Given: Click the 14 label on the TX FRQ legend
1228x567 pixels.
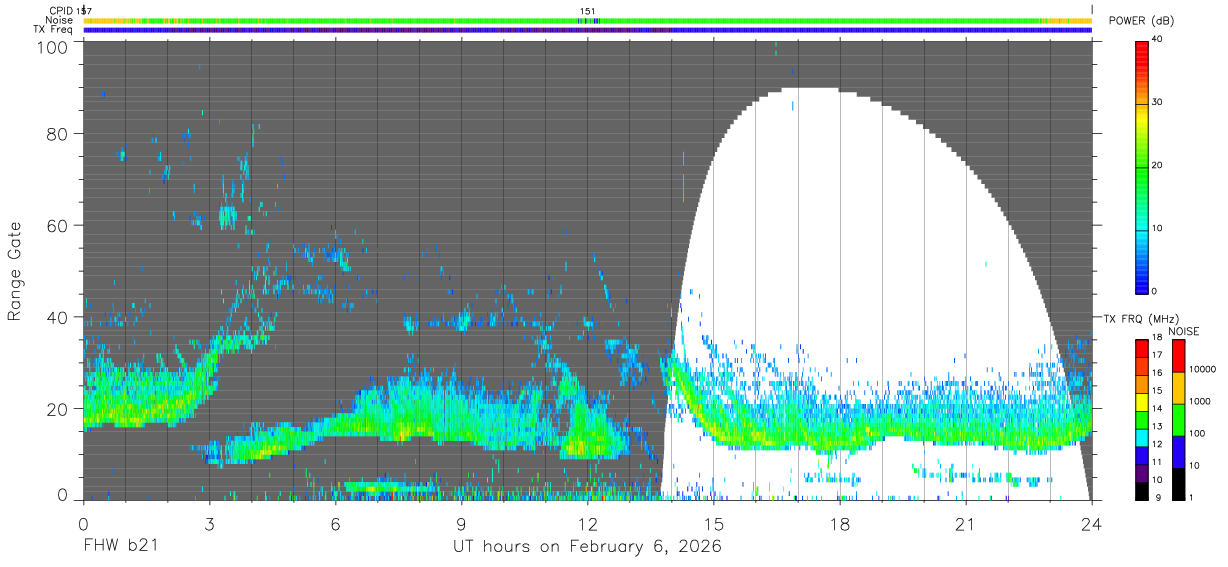Looking at the screenshot, I should click(1157, 409).
